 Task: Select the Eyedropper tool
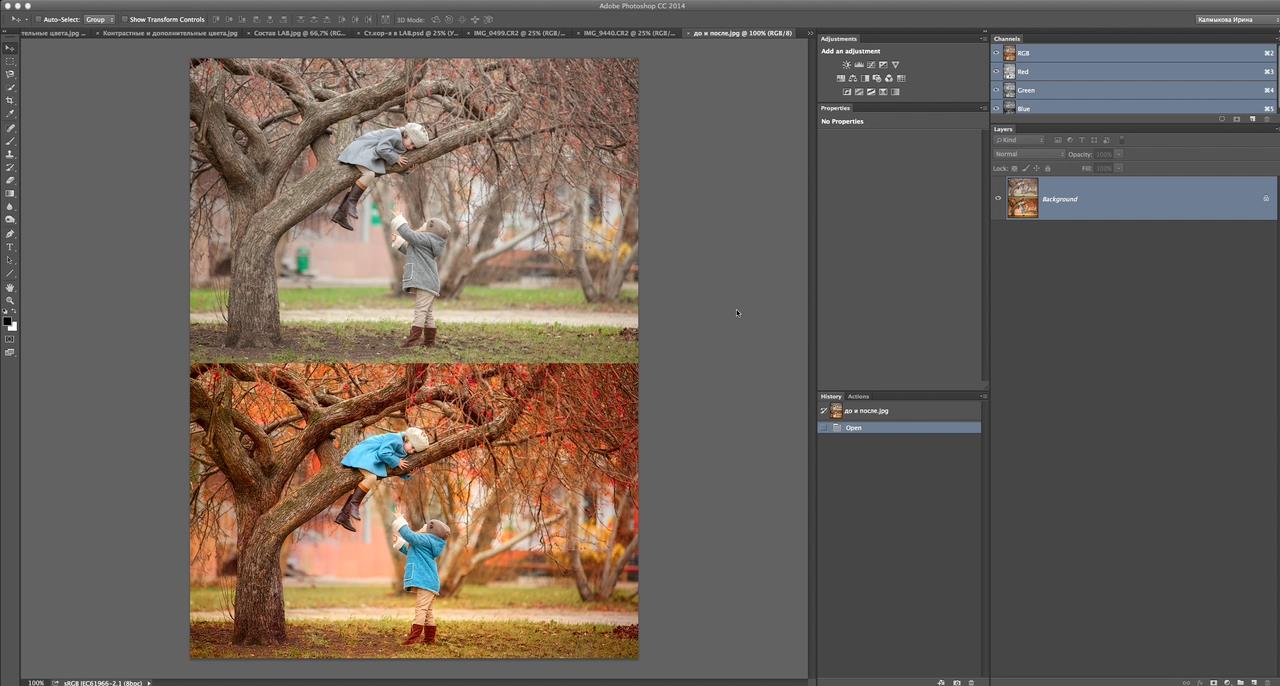[x=10, y=114]
